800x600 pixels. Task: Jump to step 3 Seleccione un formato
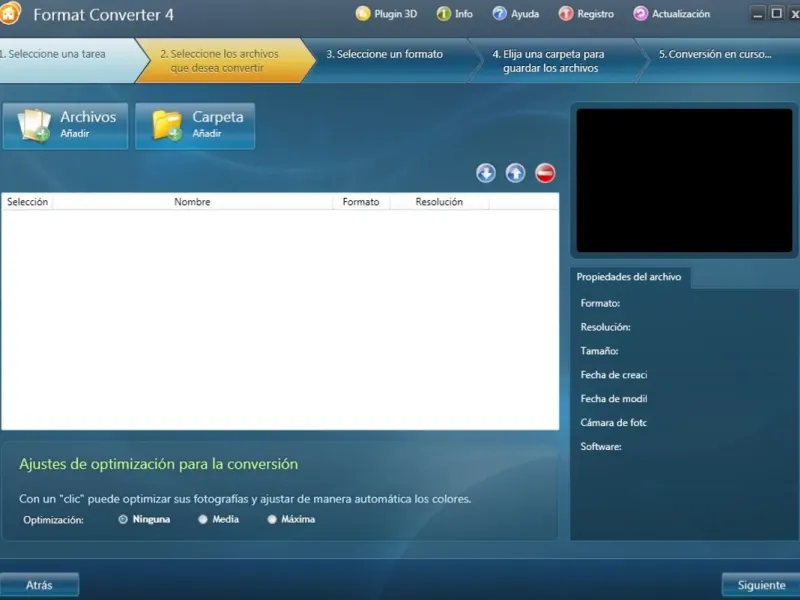[x=390, y=60]
